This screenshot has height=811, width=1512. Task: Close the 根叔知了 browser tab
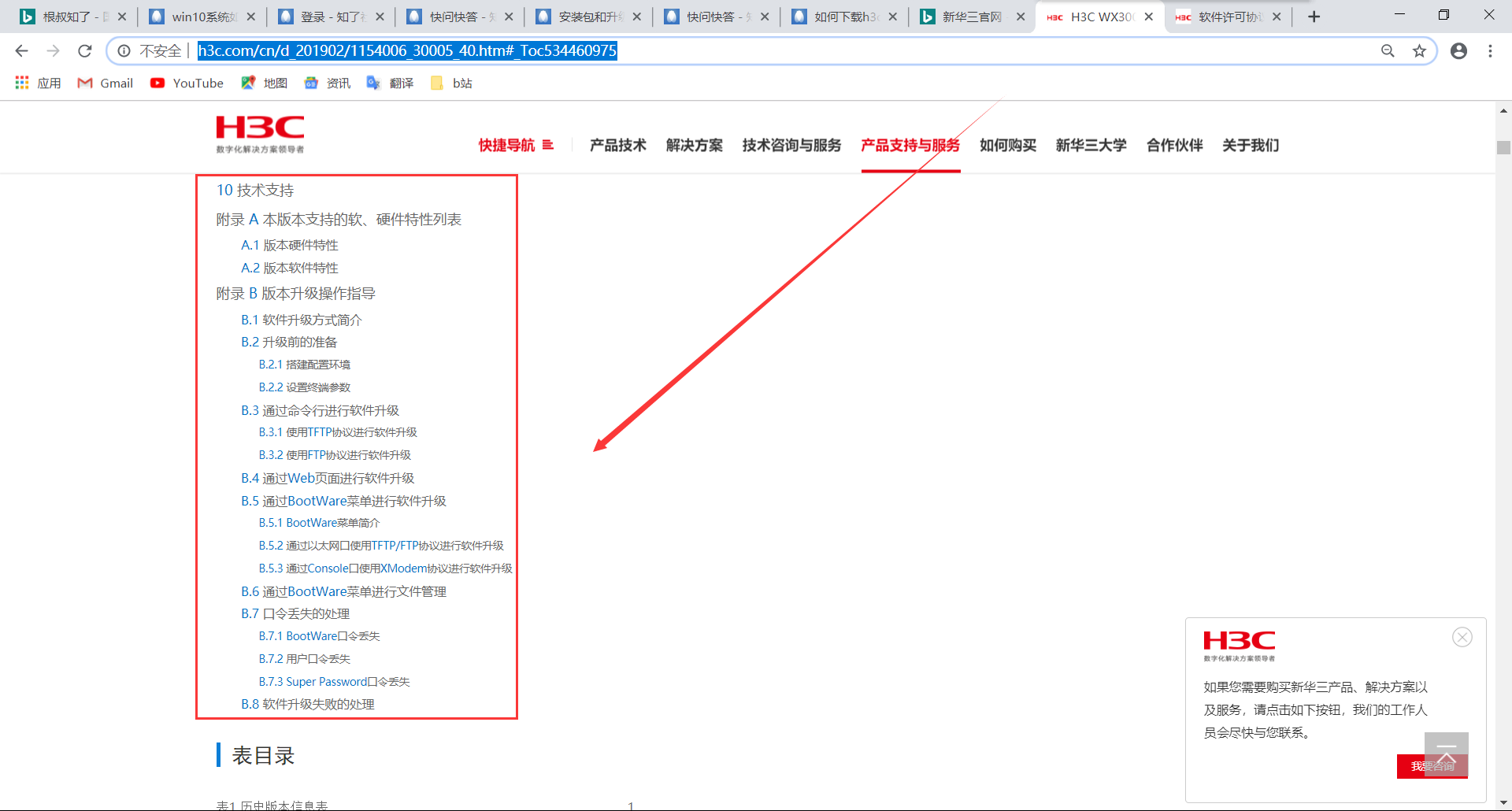pos(122,17)
